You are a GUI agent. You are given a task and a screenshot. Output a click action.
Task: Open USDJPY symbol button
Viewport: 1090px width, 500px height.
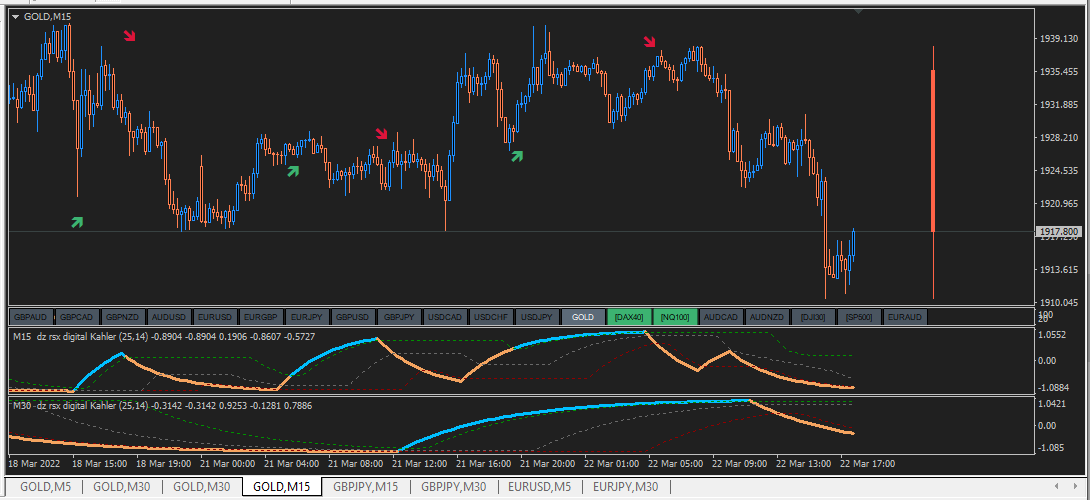[537, 317]
